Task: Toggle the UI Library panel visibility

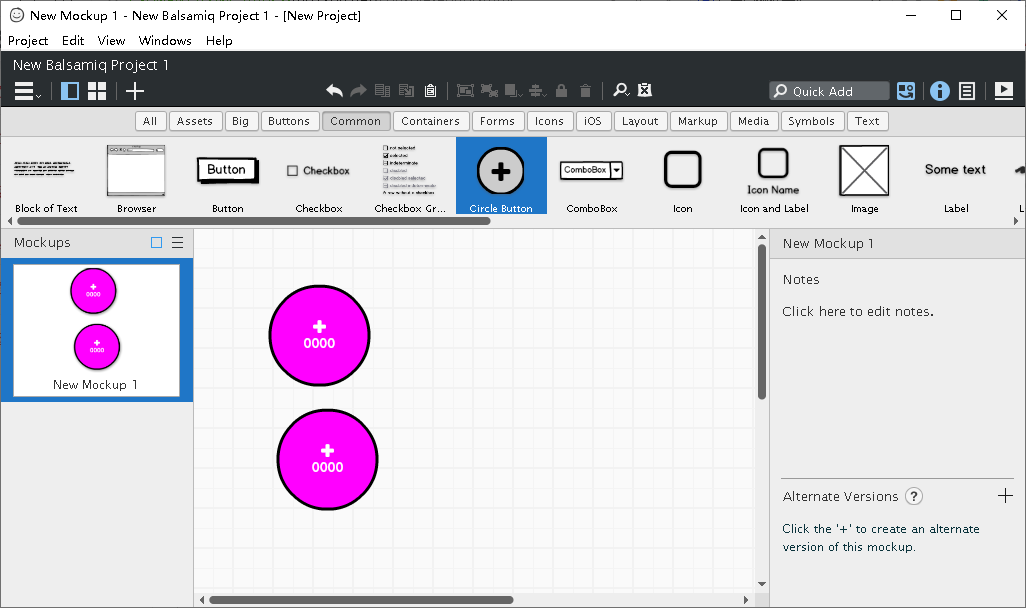Action: pos(69,90)
